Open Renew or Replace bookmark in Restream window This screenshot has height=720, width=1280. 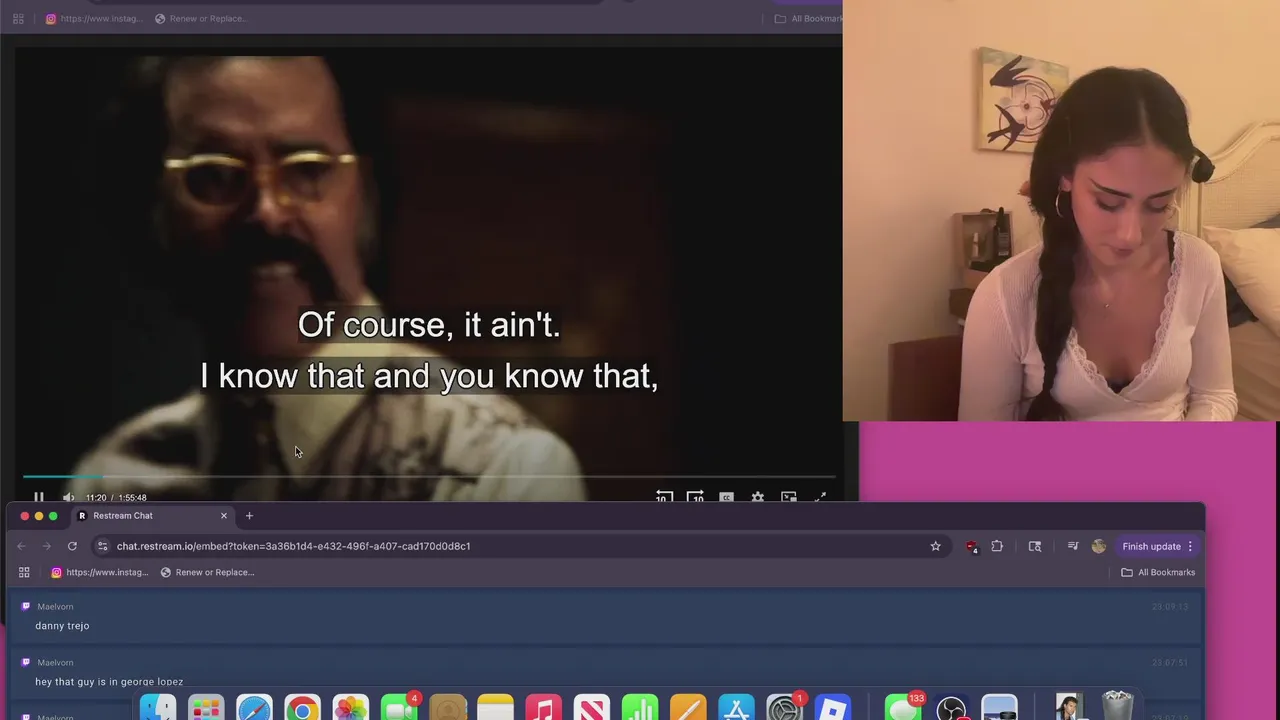[207, 572]
